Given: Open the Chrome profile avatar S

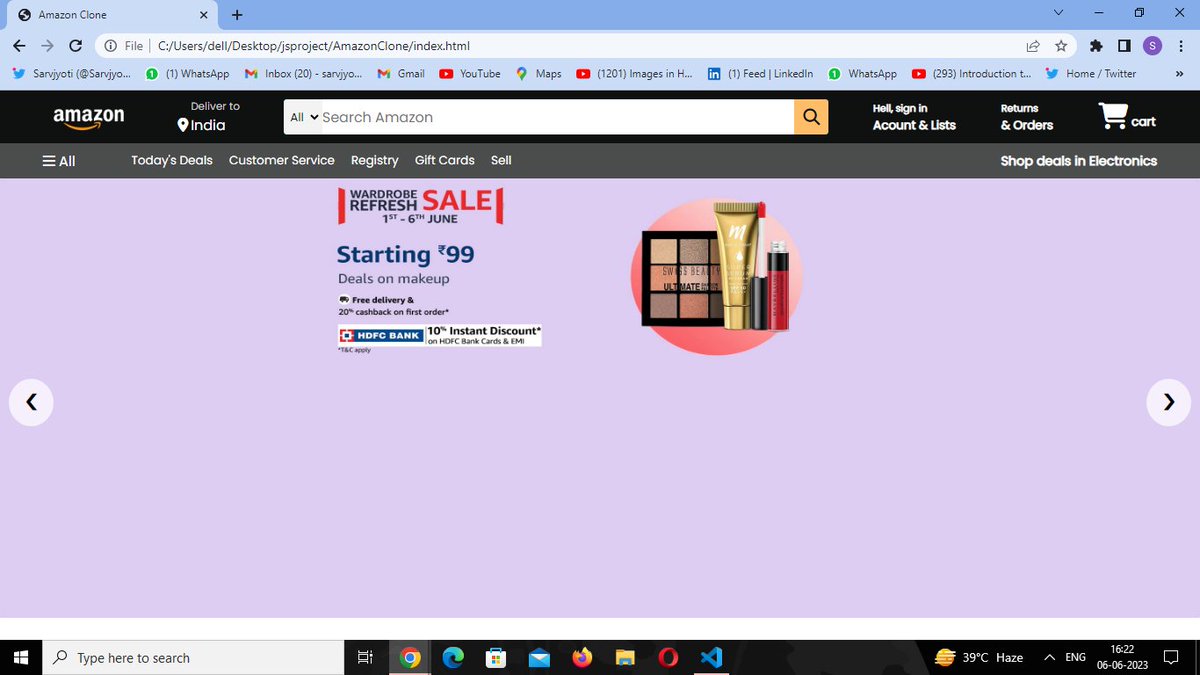Looking at the screenshot, I should click(x=1152, y=46).
